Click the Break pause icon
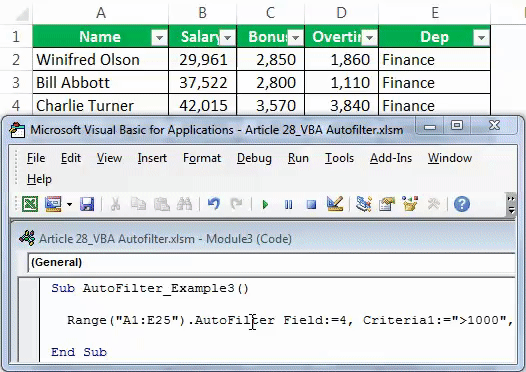 (288, 204)
